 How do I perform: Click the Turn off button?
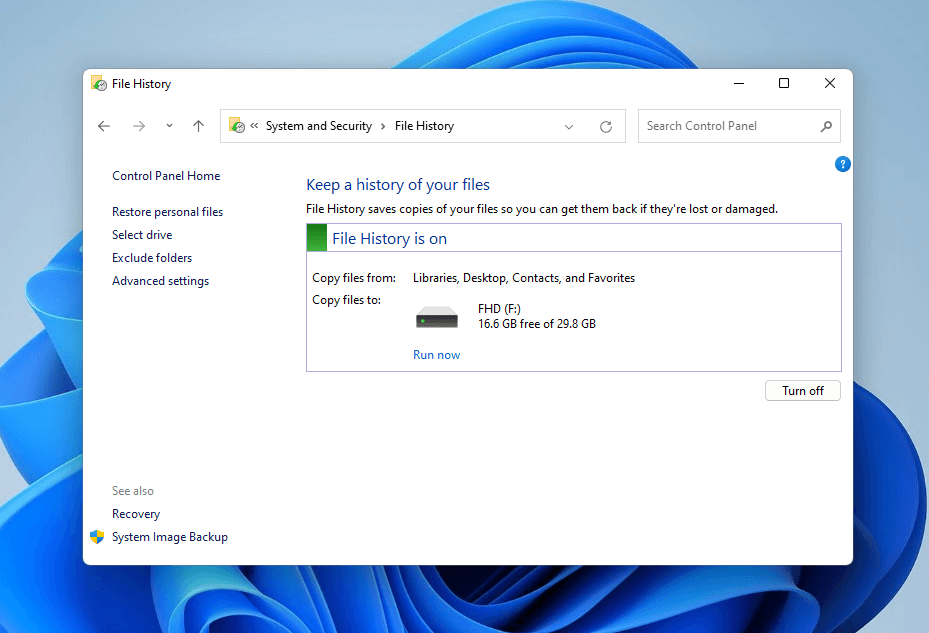[803, 391]
